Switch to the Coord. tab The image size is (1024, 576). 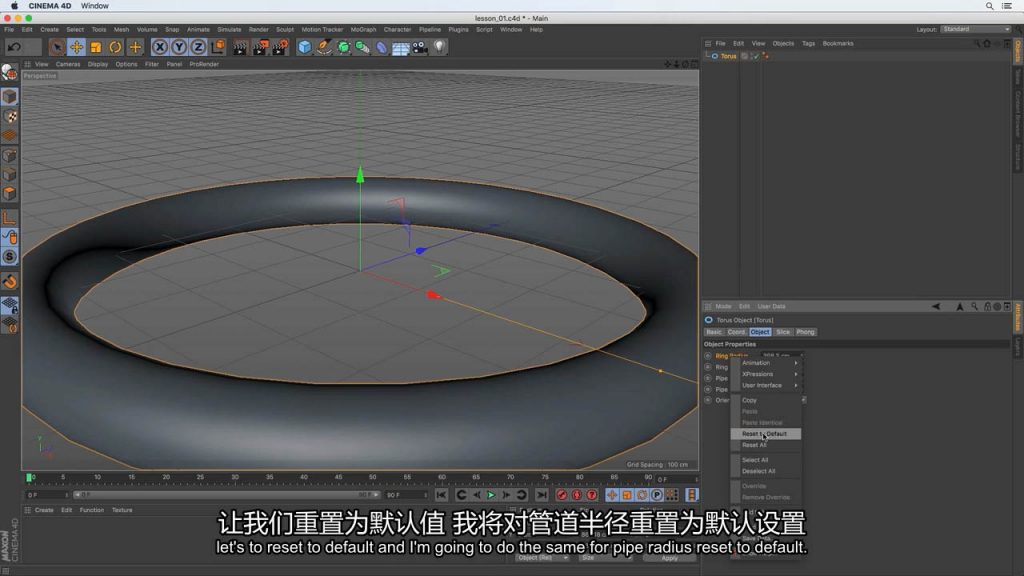click(x=736, y=332)
